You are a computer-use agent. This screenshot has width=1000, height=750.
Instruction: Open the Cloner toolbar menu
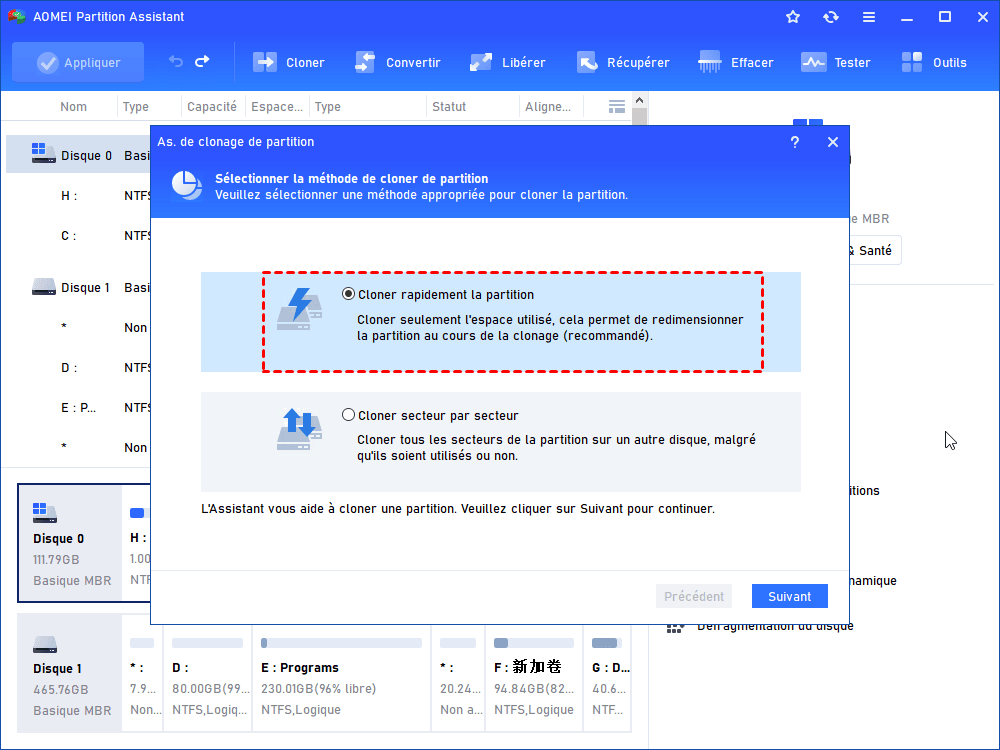coord(289,62)
